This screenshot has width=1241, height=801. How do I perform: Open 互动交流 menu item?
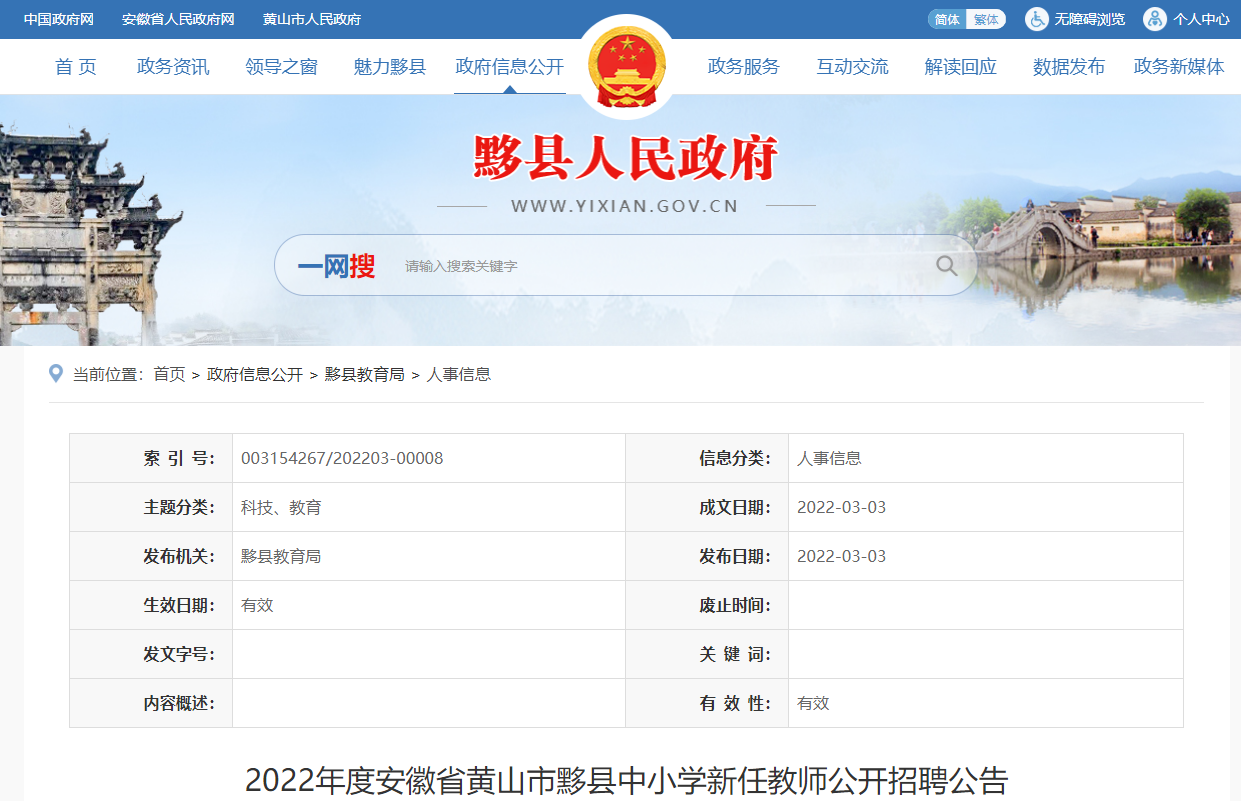pos(852,67)
